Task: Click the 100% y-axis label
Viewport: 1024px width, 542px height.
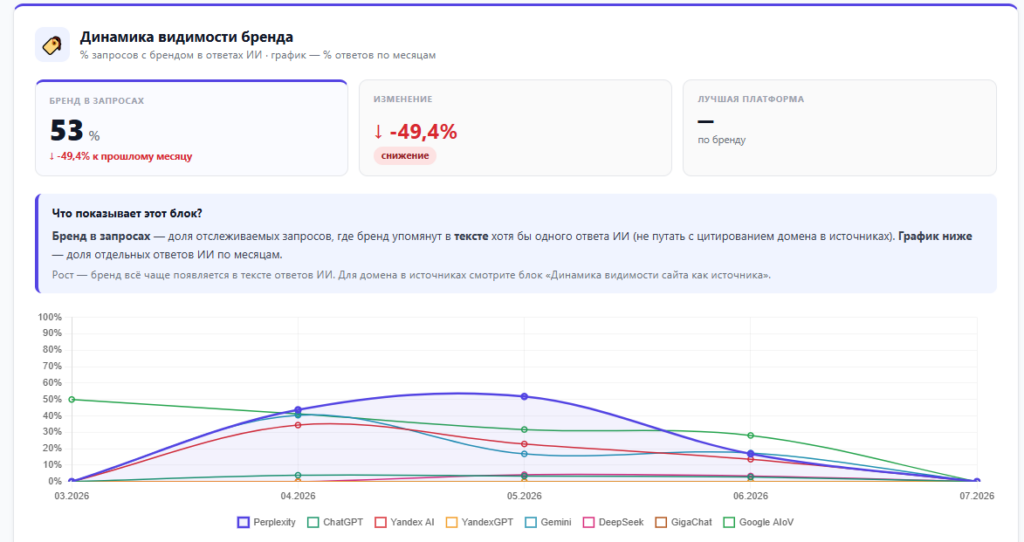Action: pos(50,317)
